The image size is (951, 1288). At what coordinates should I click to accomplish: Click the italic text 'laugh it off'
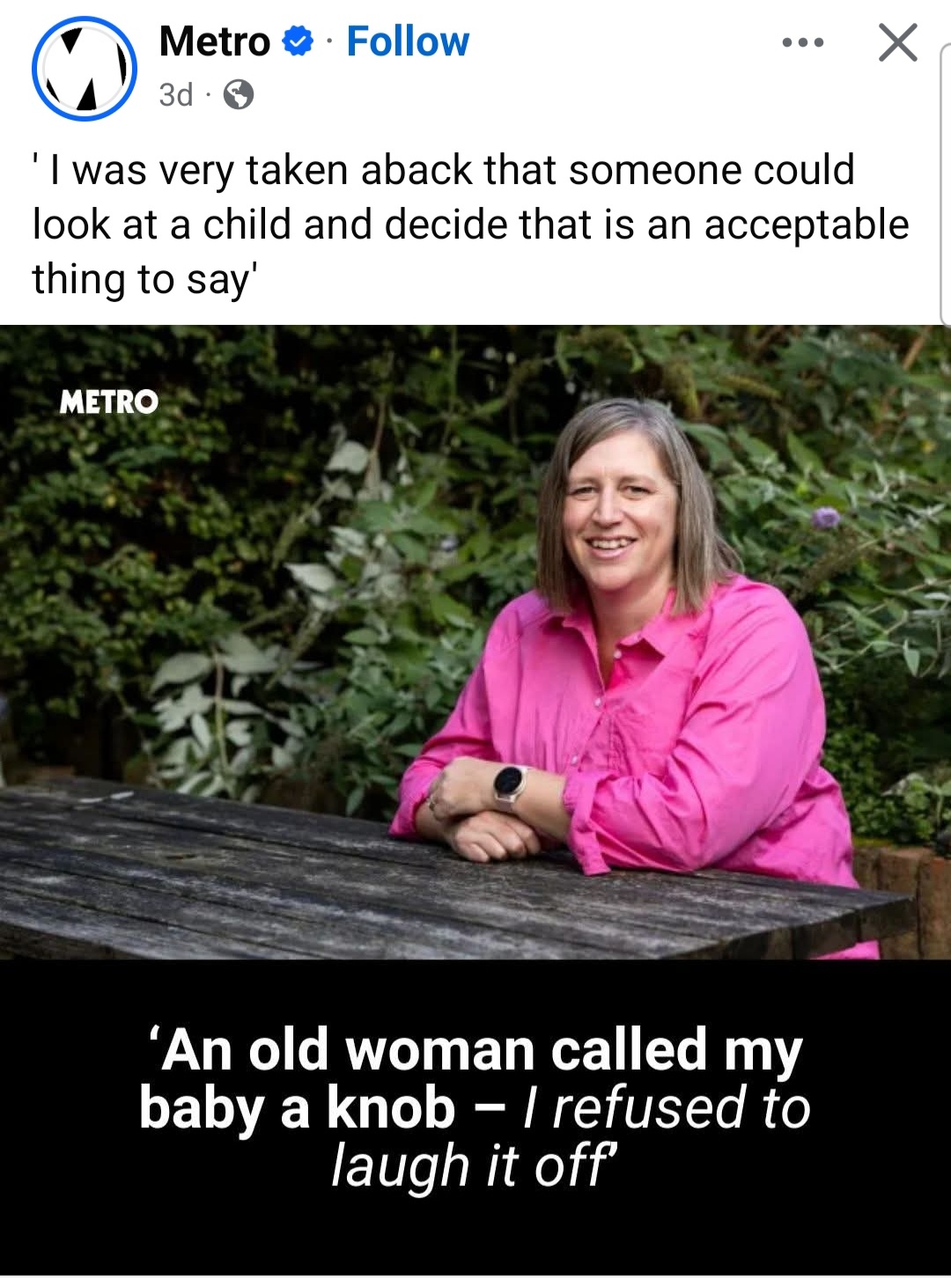[475, 1166]
